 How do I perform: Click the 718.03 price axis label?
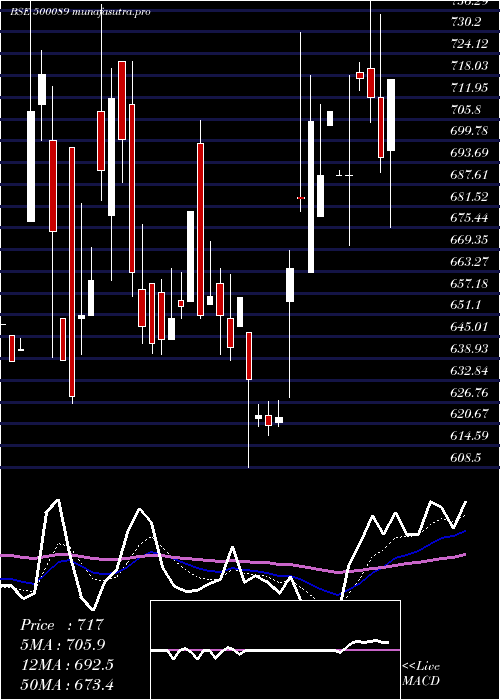tap(469, 66)
